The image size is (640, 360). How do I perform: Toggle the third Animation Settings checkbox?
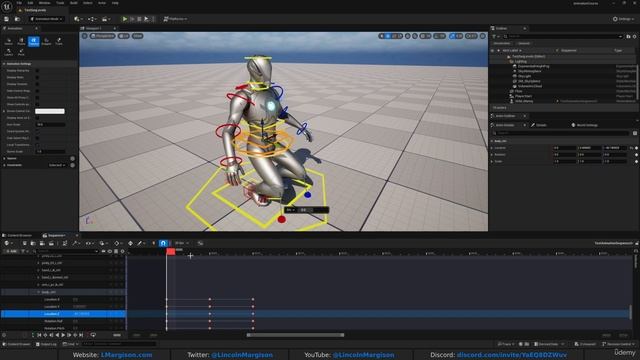[x=37, y=84]
